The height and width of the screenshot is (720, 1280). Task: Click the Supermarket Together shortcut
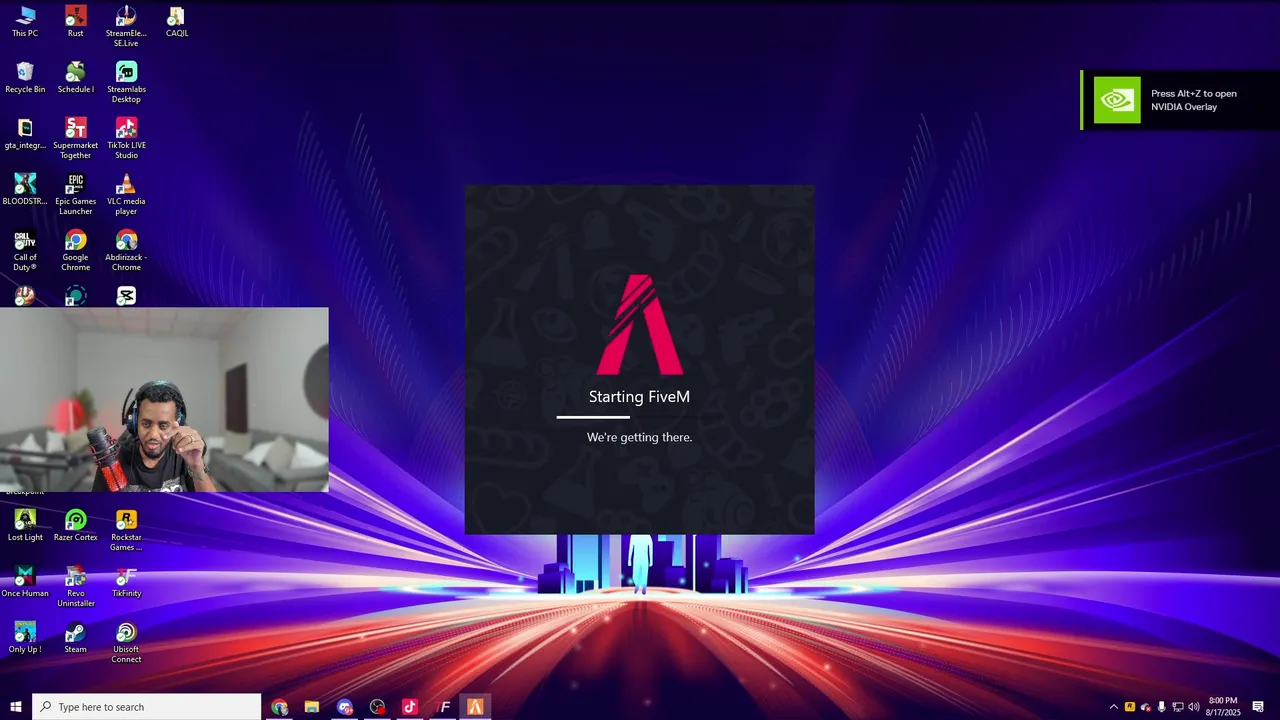coord(76,139)
